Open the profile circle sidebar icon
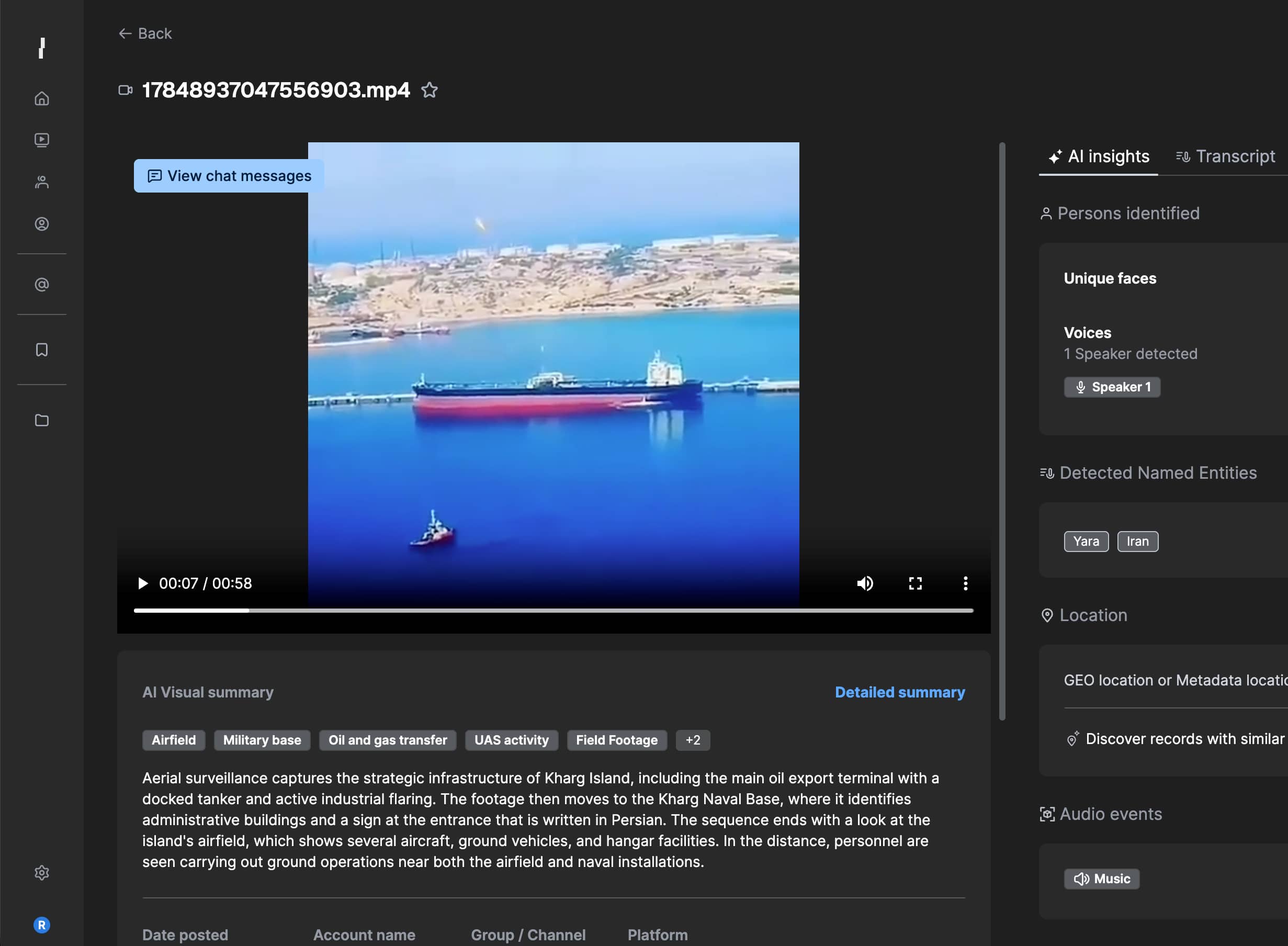Image resolution: width=1288 pixels, height=946 pixels. [x=42, y=224]
